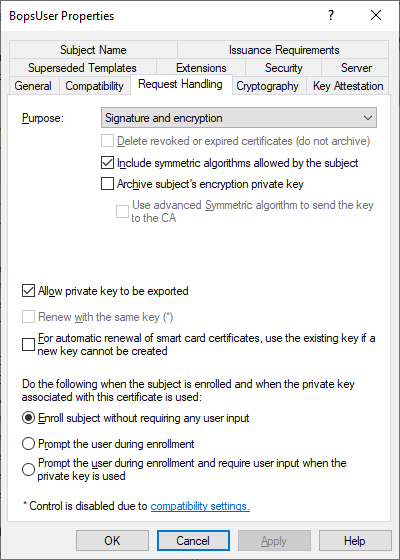Image resolution: width=400 pixels, height=560 pixels.
Task: Open the Superseded Templates tab
Action: point(82,68)
